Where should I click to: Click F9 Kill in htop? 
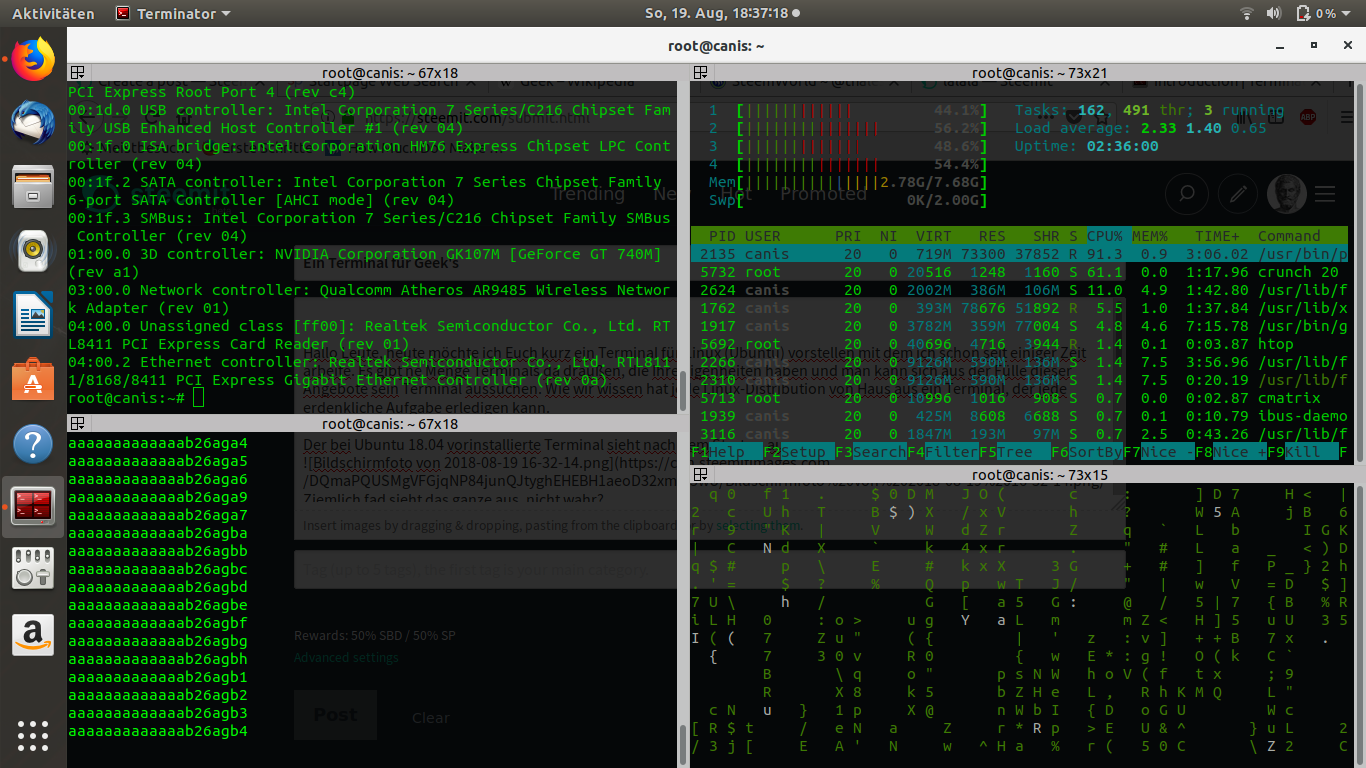[x=1303, y=452]
